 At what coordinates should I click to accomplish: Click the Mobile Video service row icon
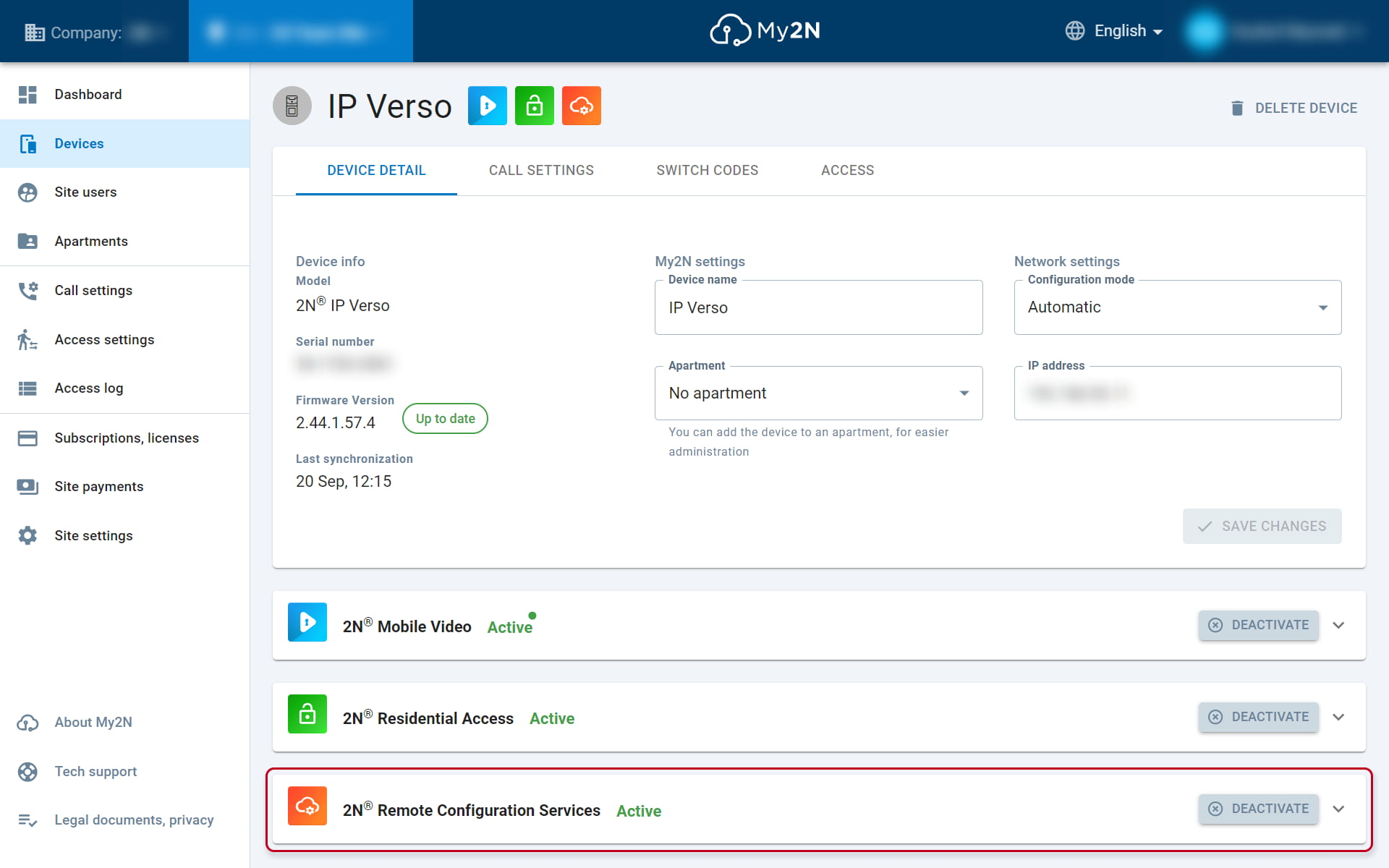click(x=307, y=622)
